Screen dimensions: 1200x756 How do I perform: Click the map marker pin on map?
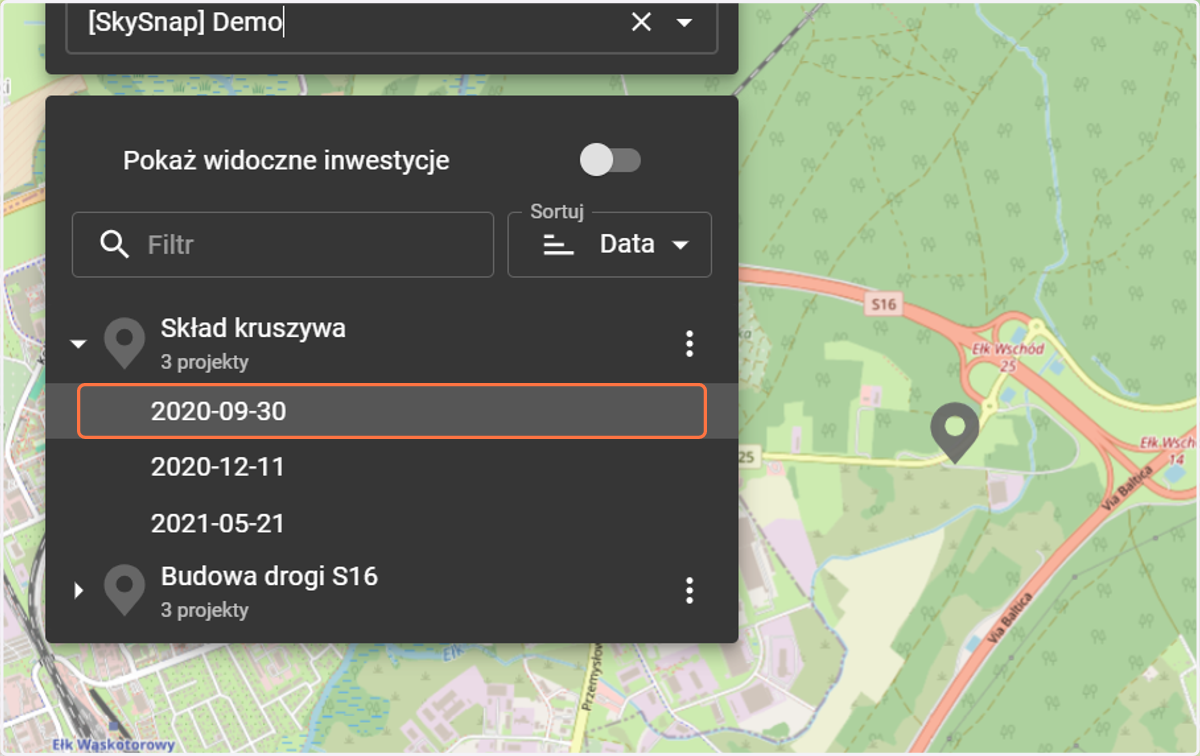(x=955, y=432)
